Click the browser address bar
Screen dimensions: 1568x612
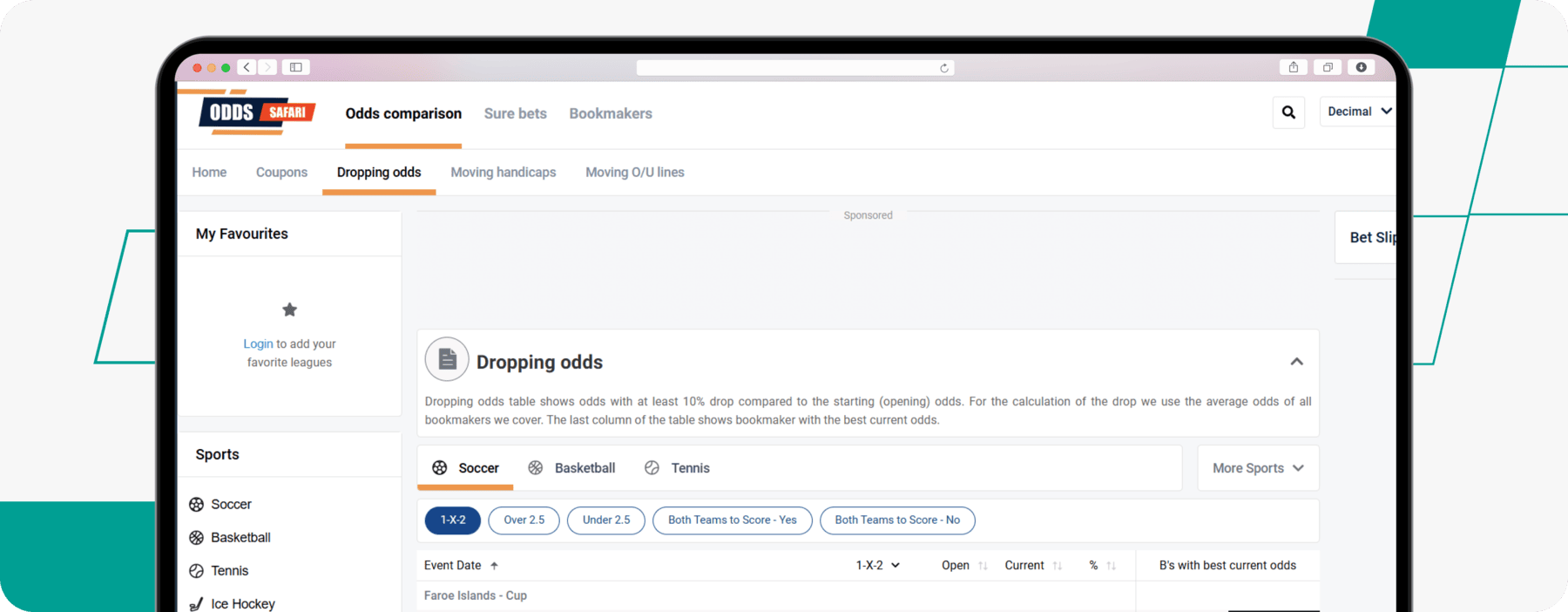click(x=795, y=68)
